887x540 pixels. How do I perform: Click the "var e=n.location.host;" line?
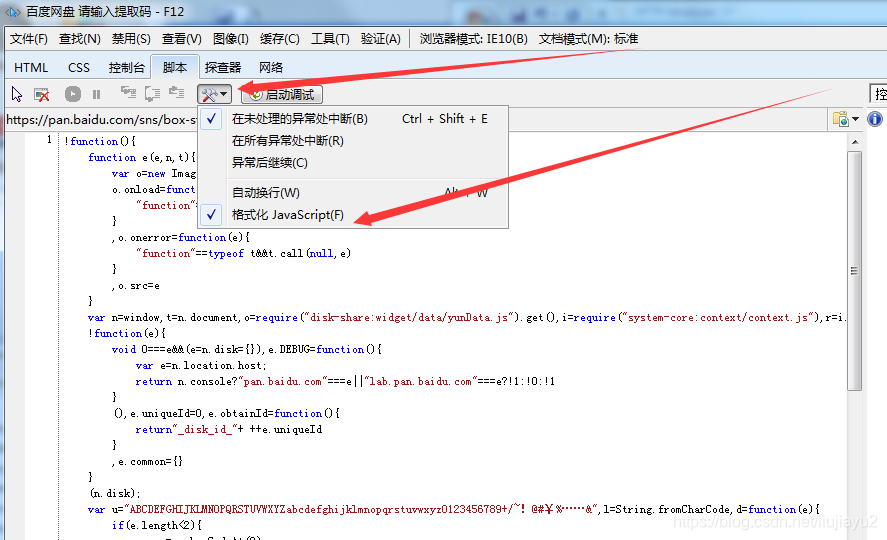click(x=201, y=366)
